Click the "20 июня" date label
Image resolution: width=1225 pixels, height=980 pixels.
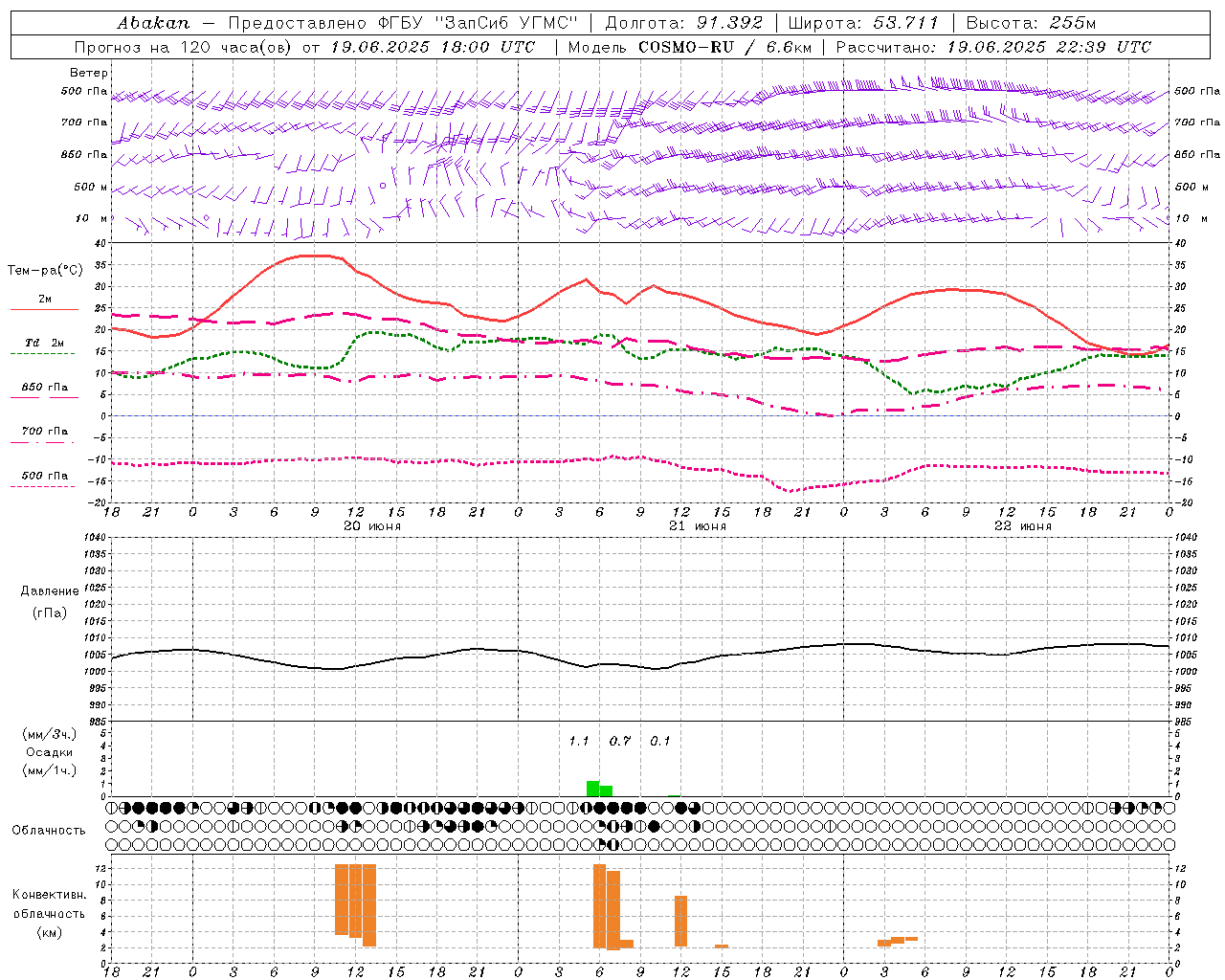tap(372, 526)
